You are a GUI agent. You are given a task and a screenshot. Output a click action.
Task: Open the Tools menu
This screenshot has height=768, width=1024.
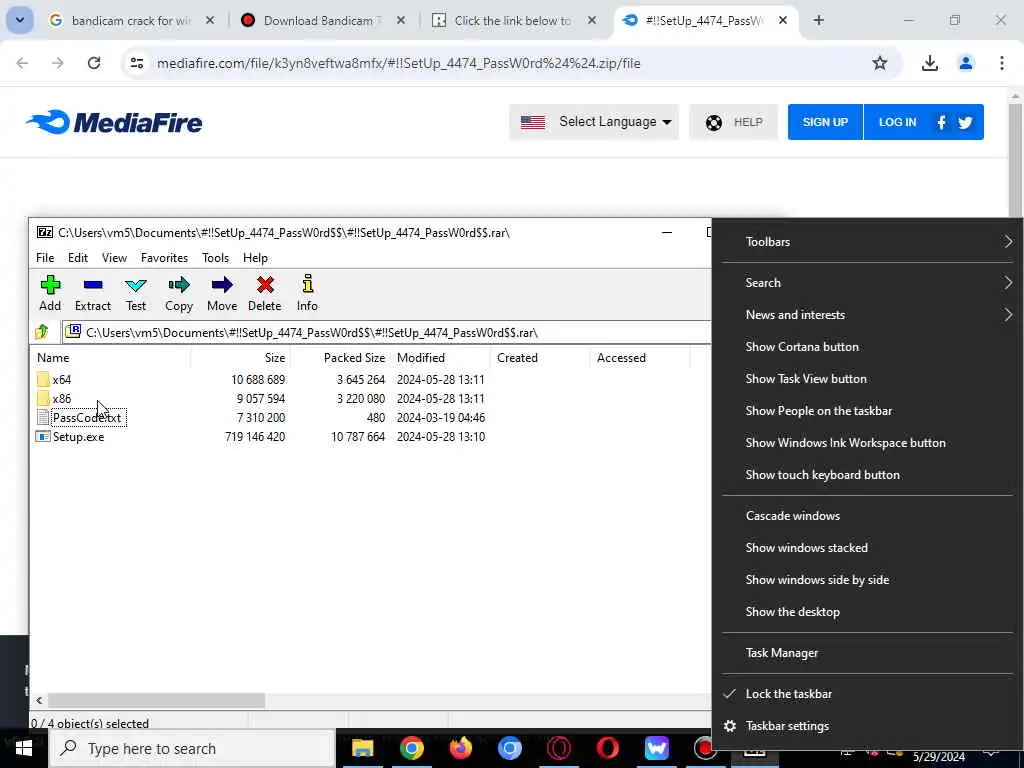[x=216, y=258]
